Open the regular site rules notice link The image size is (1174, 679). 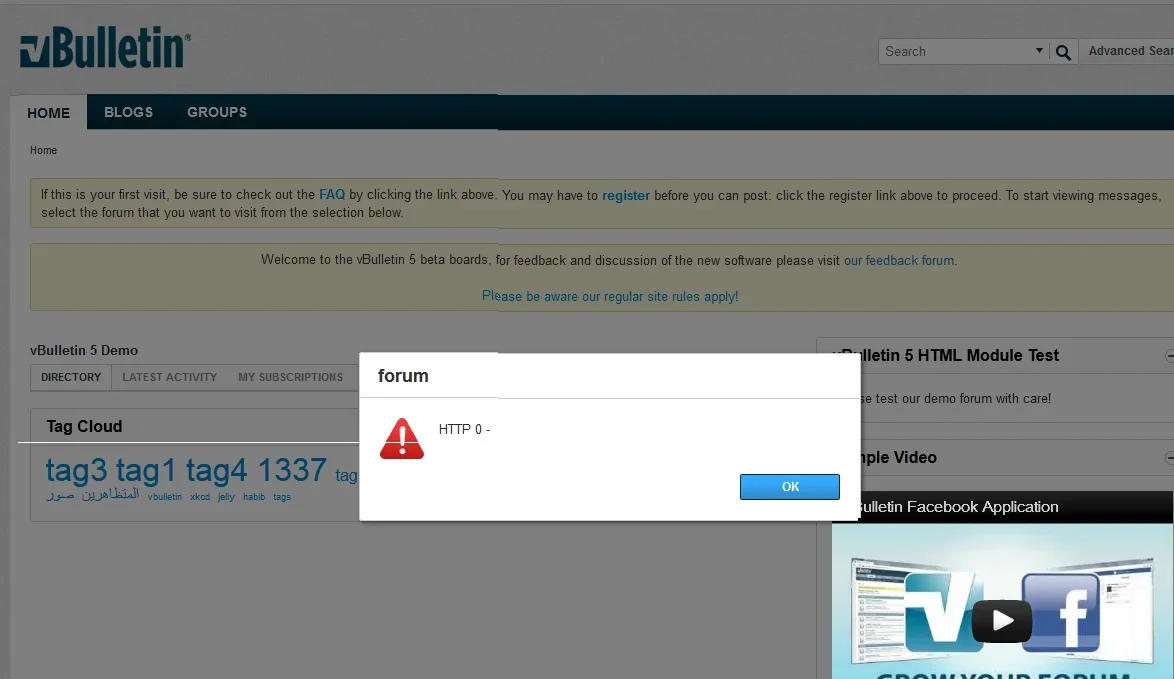[x=609, y=296]
